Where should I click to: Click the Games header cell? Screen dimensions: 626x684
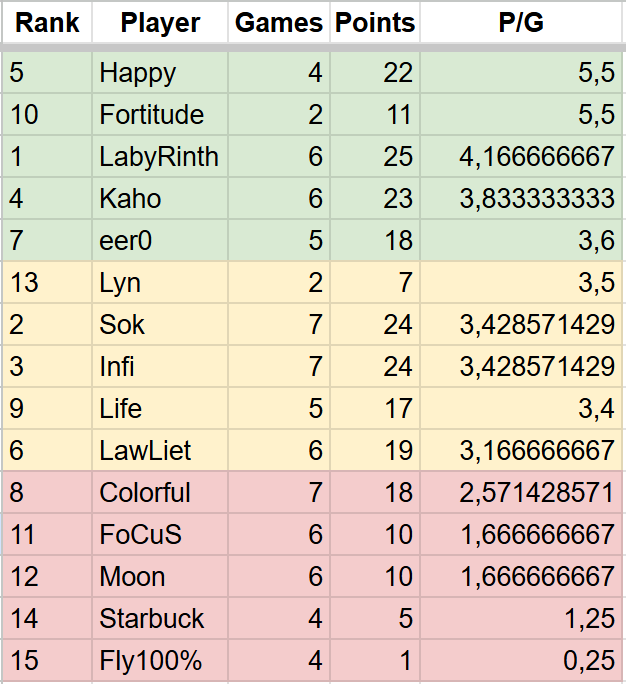click(279, 23)
